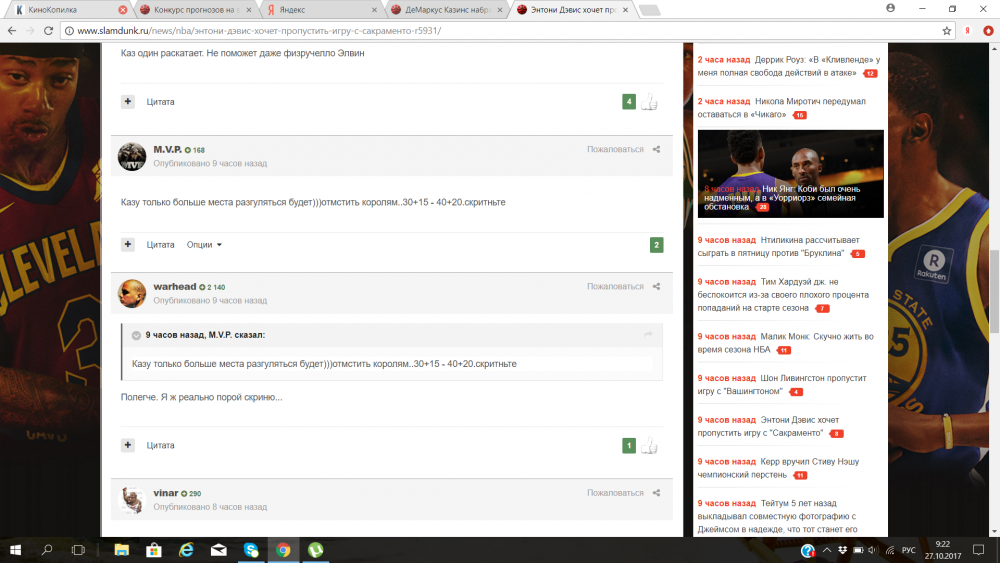Click the share icon on vinar's comment
The width and height of the screenshot is (1000, 563).
point(657,493)
